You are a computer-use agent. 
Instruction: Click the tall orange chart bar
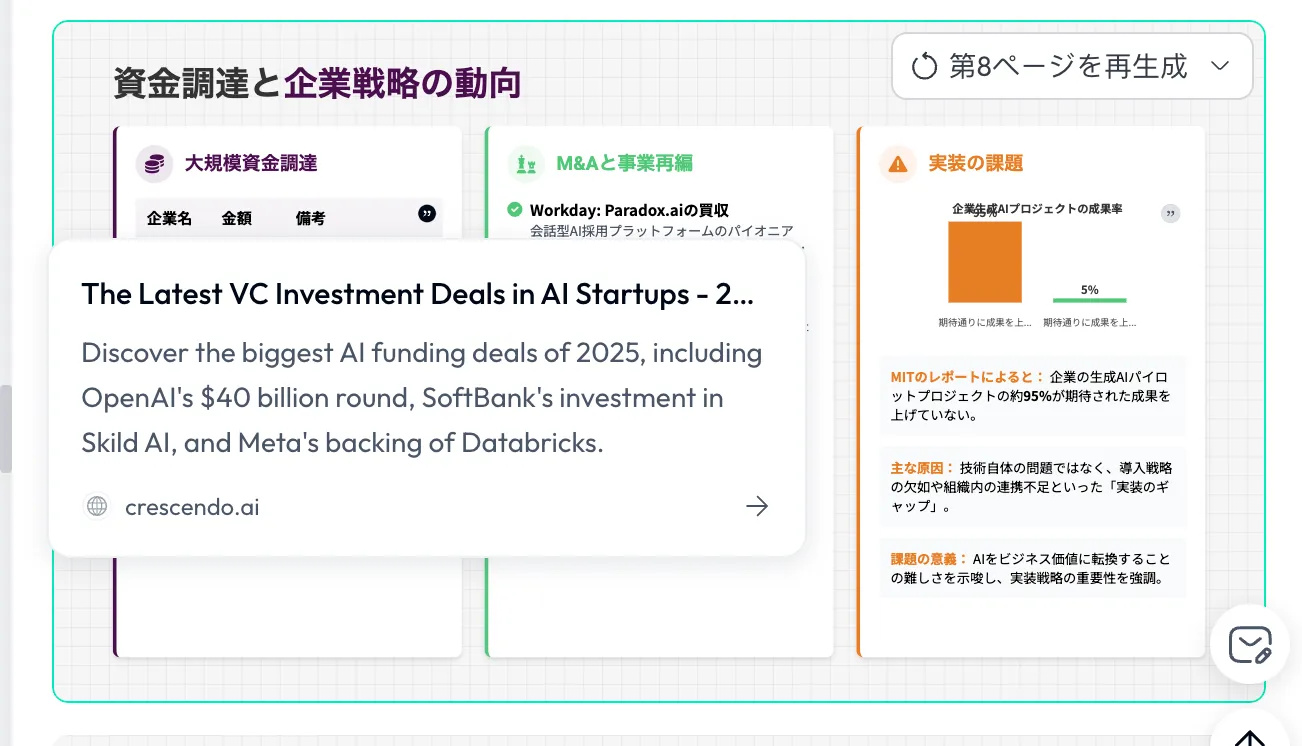coord(985,262)
